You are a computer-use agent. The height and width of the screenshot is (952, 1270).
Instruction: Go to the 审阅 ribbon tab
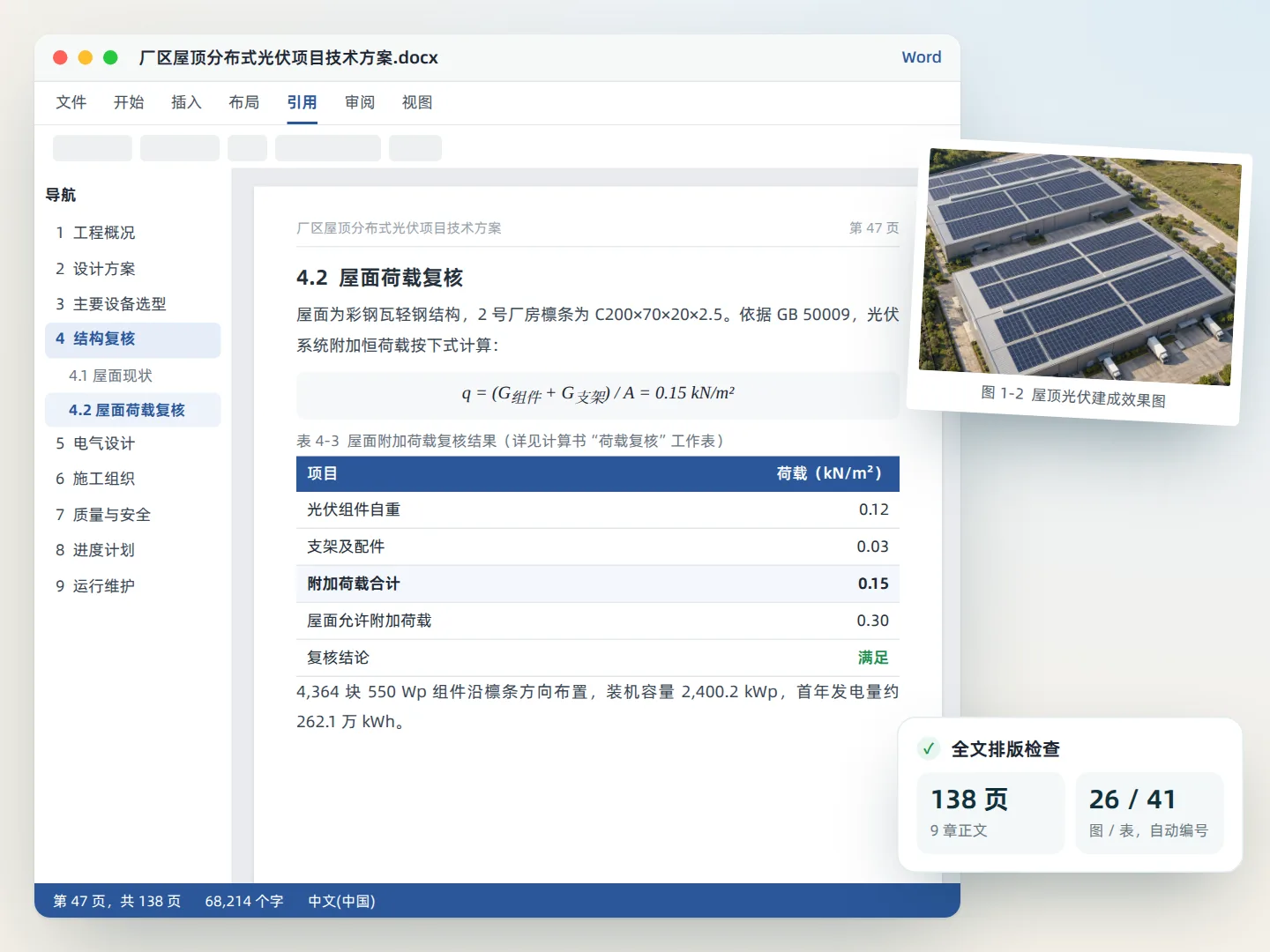[360, 102]
